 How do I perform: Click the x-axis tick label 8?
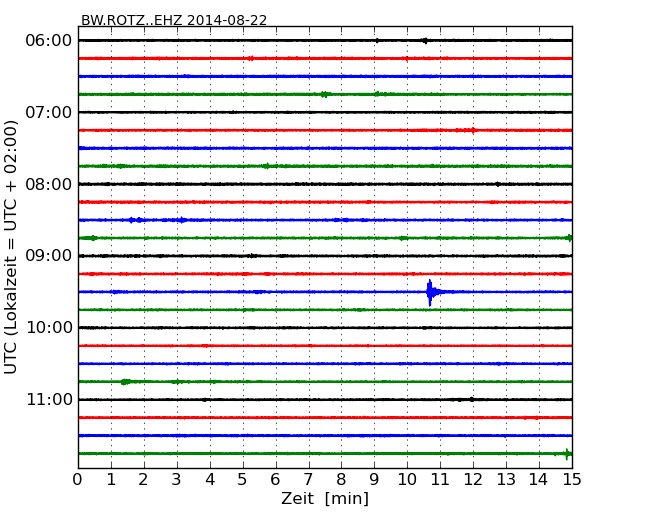341,480
